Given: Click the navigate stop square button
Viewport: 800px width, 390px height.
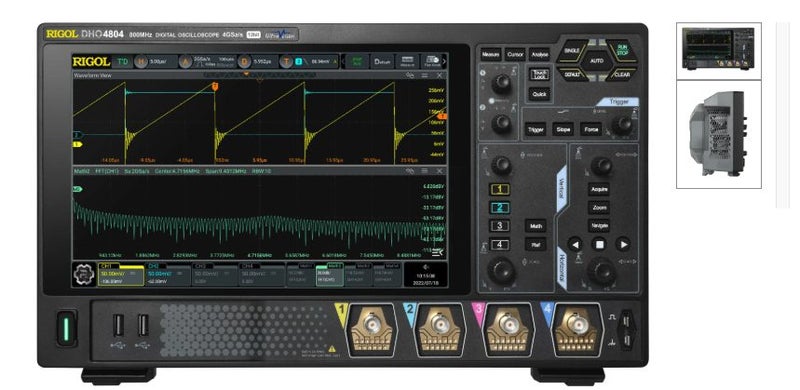Looking at the screenshot, I should (599, 245).
